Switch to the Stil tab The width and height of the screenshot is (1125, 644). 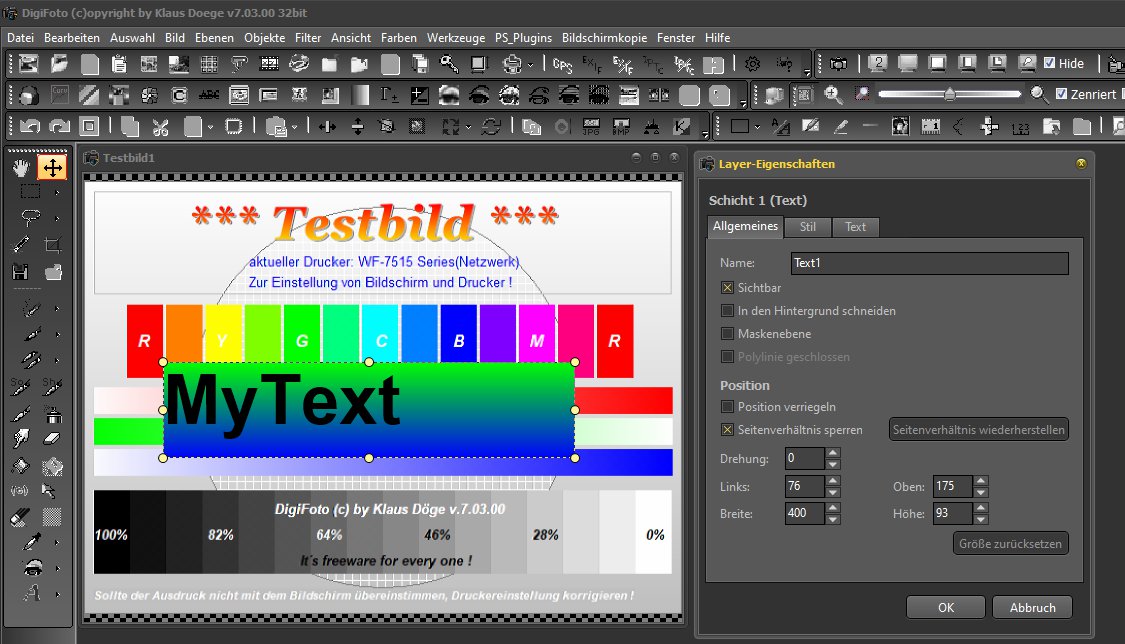point(807,227)
